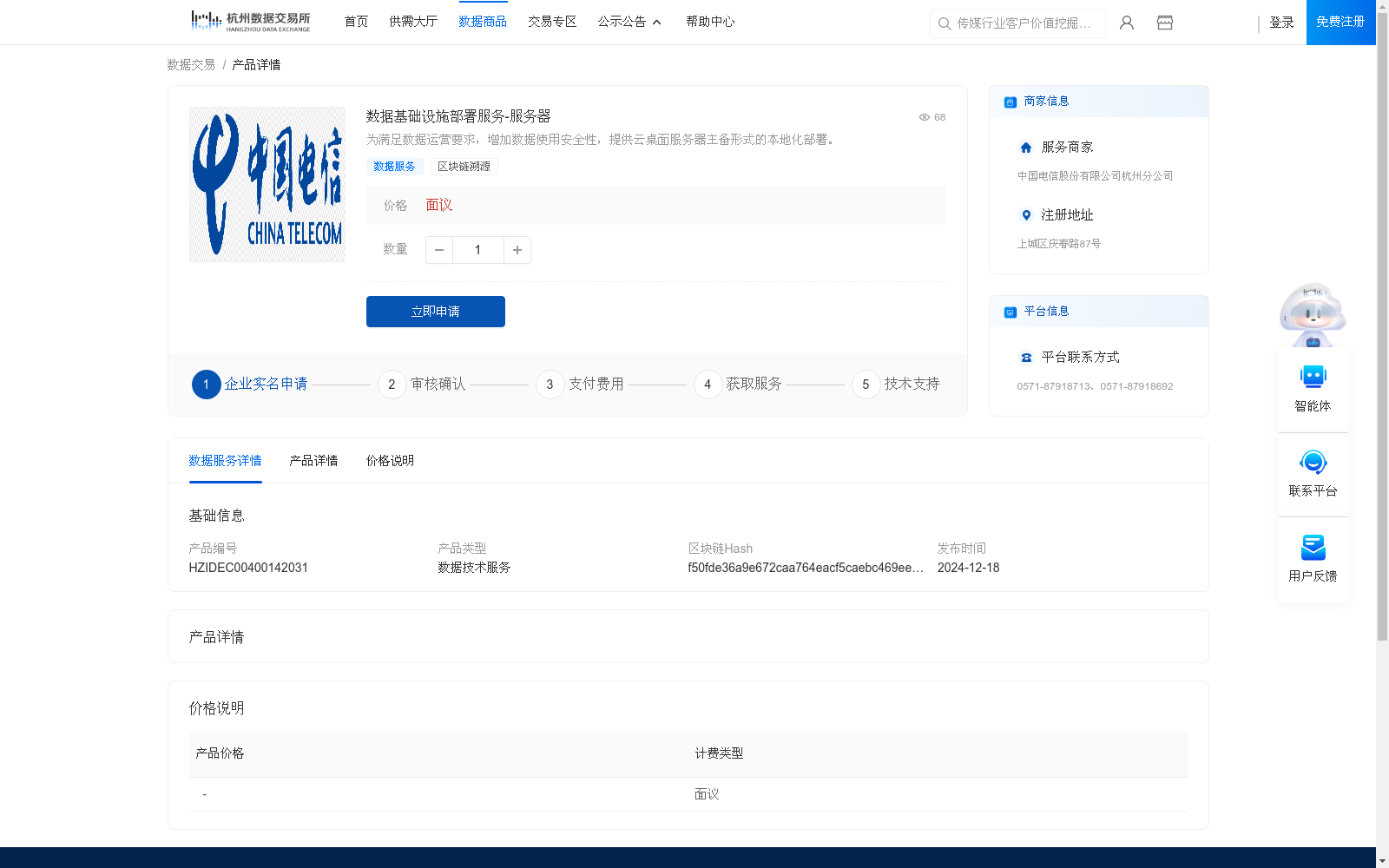Click the Hangzhou Data Exchange logo
Image resolution: width=1389 pixels, height=868 pixels.
(250, 21)
